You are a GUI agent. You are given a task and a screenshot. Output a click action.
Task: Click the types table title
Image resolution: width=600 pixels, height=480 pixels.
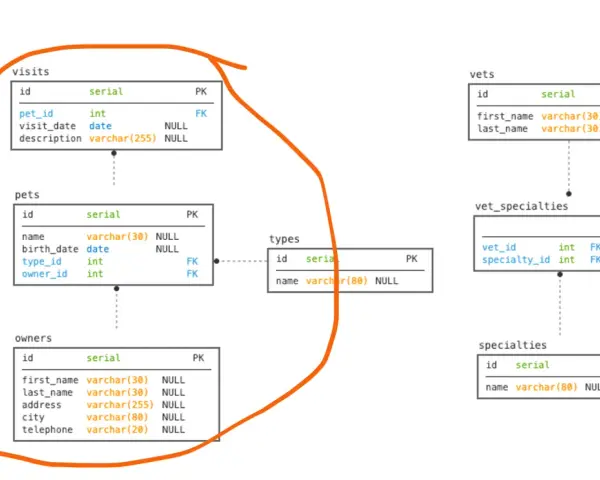tap(284, 239)
